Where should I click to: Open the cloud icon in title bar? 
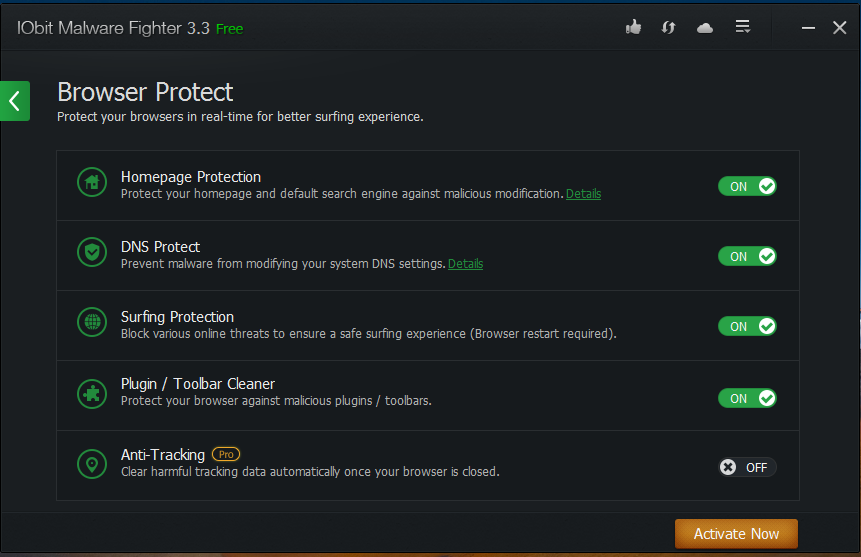[x=705, y=28]
